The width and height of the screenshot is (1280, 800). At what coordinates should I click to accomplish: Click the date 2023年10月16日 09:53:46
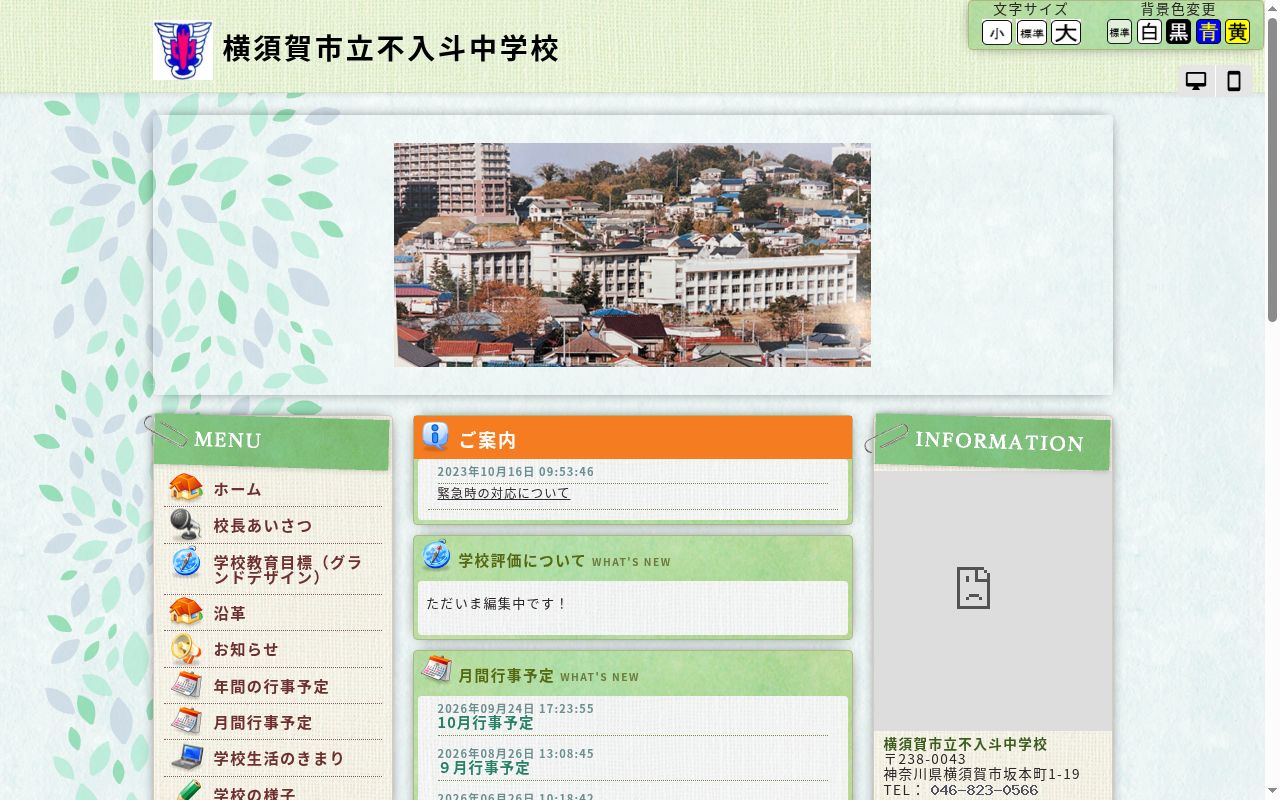point(516,472)
